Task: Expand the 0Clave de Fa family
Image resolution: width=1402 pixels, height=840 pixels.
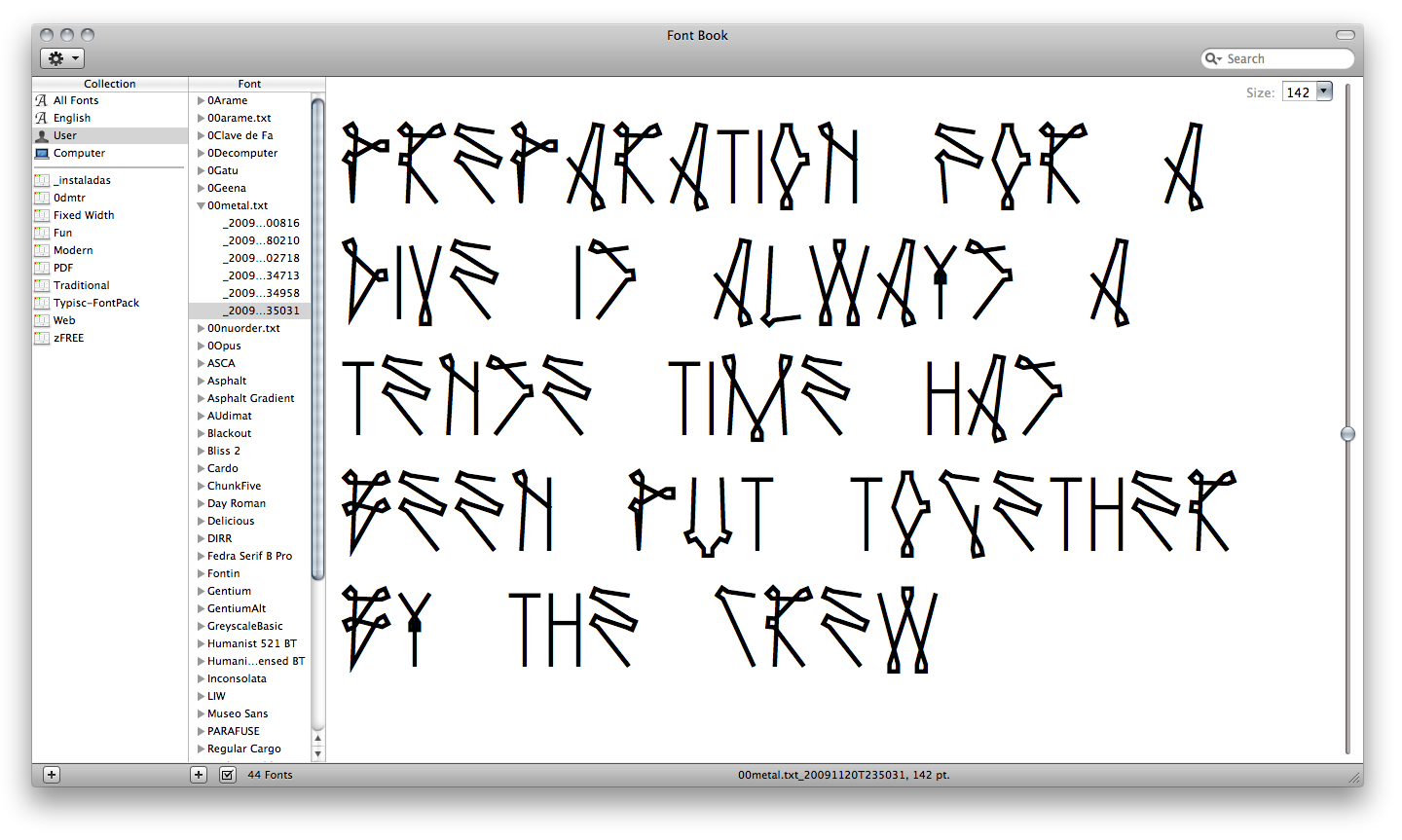Action: 202,135
